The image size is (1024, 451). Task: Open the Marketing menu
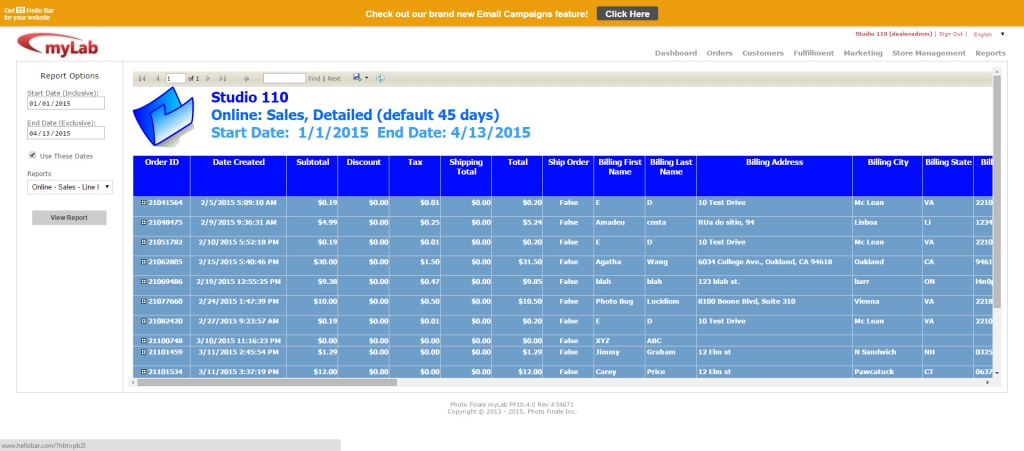coord(863,54)
